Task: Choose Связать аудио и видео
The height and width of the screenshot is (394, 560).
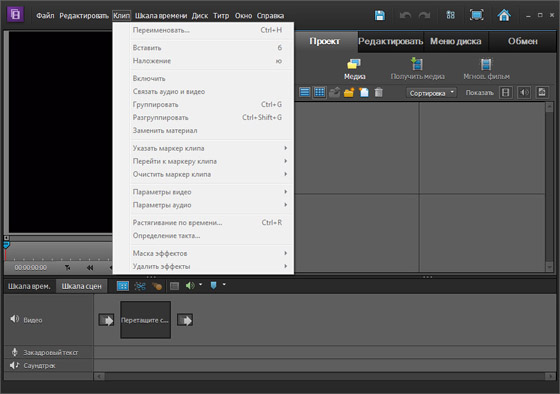Action: (204, 91)
